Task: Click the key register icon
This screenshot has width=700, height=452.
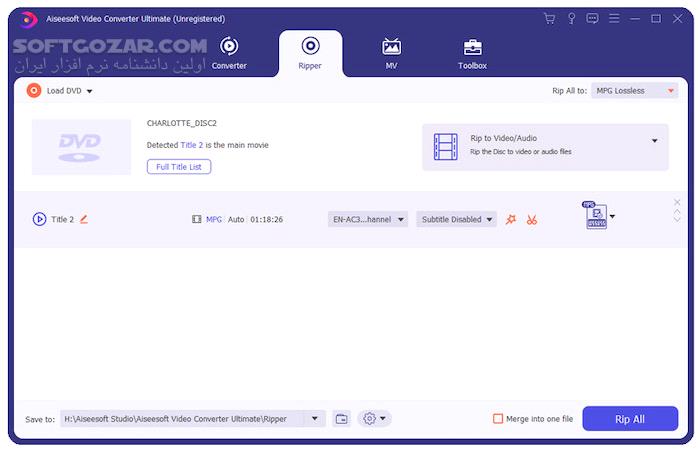Action: [571, 19]
